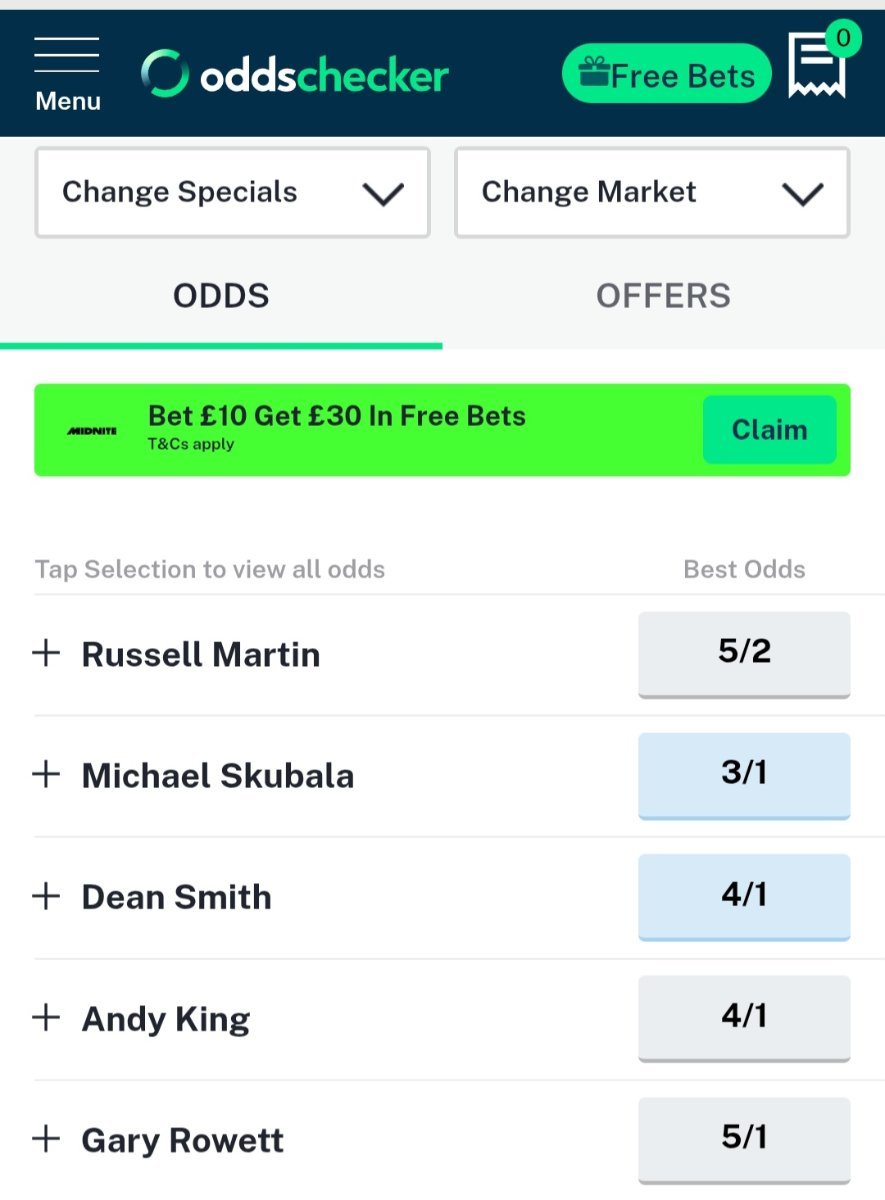Select Russell Martin 5/2 odds
885x1200 pixels.
tap(744, 653)
